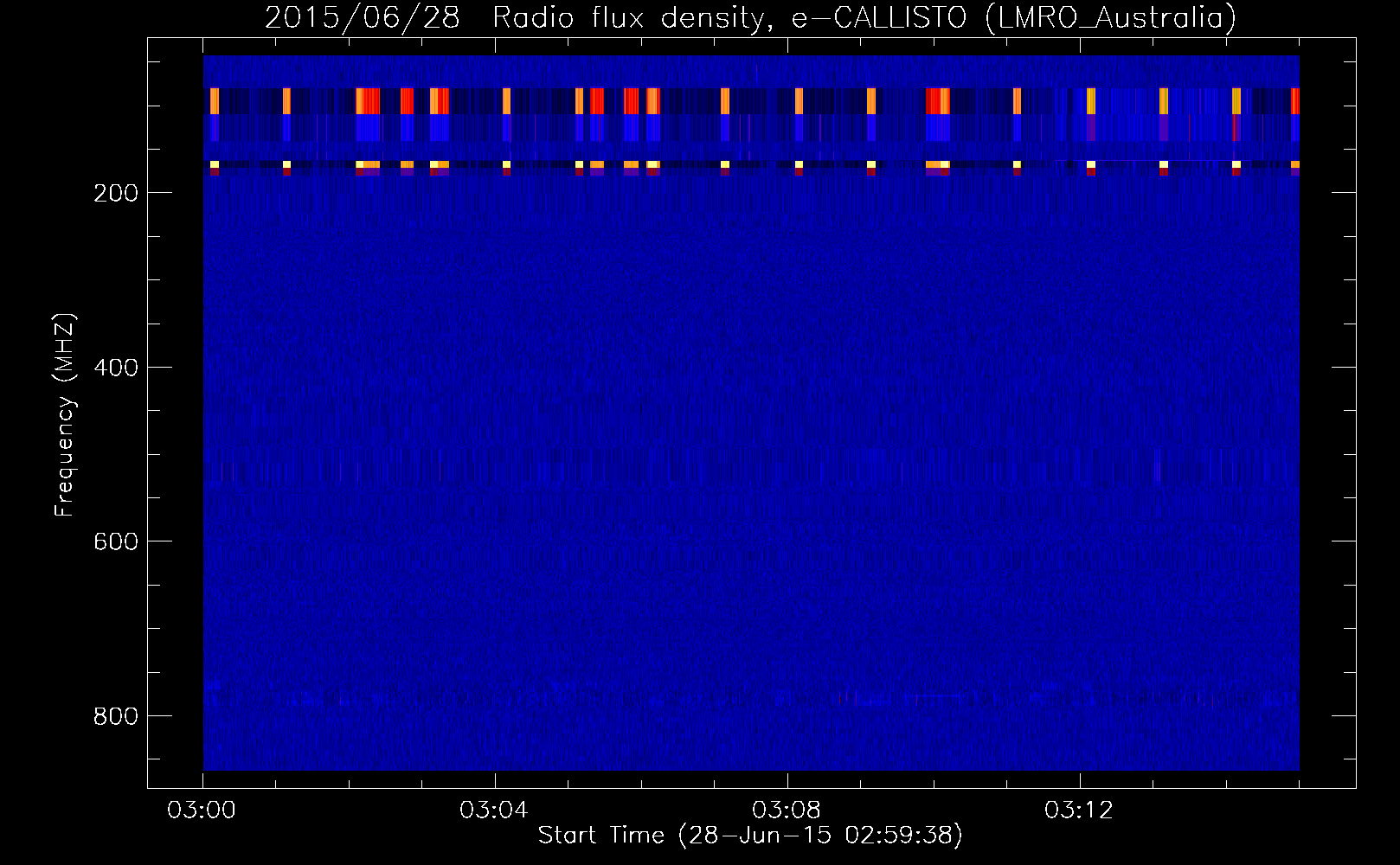Click the 600 frequency tick label
Viewport: 1400px width, 865px height.
pos(114,541)
